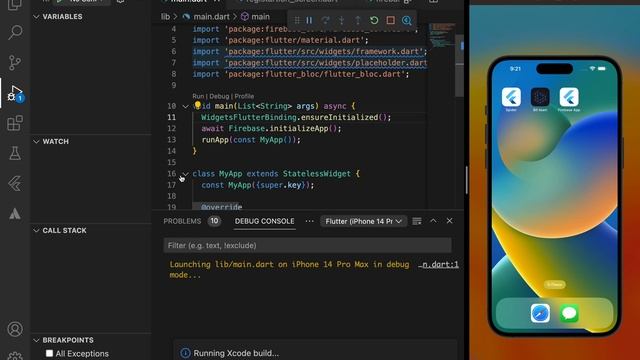
Task: Collapse the WATCH section
Action: (36, 142)
